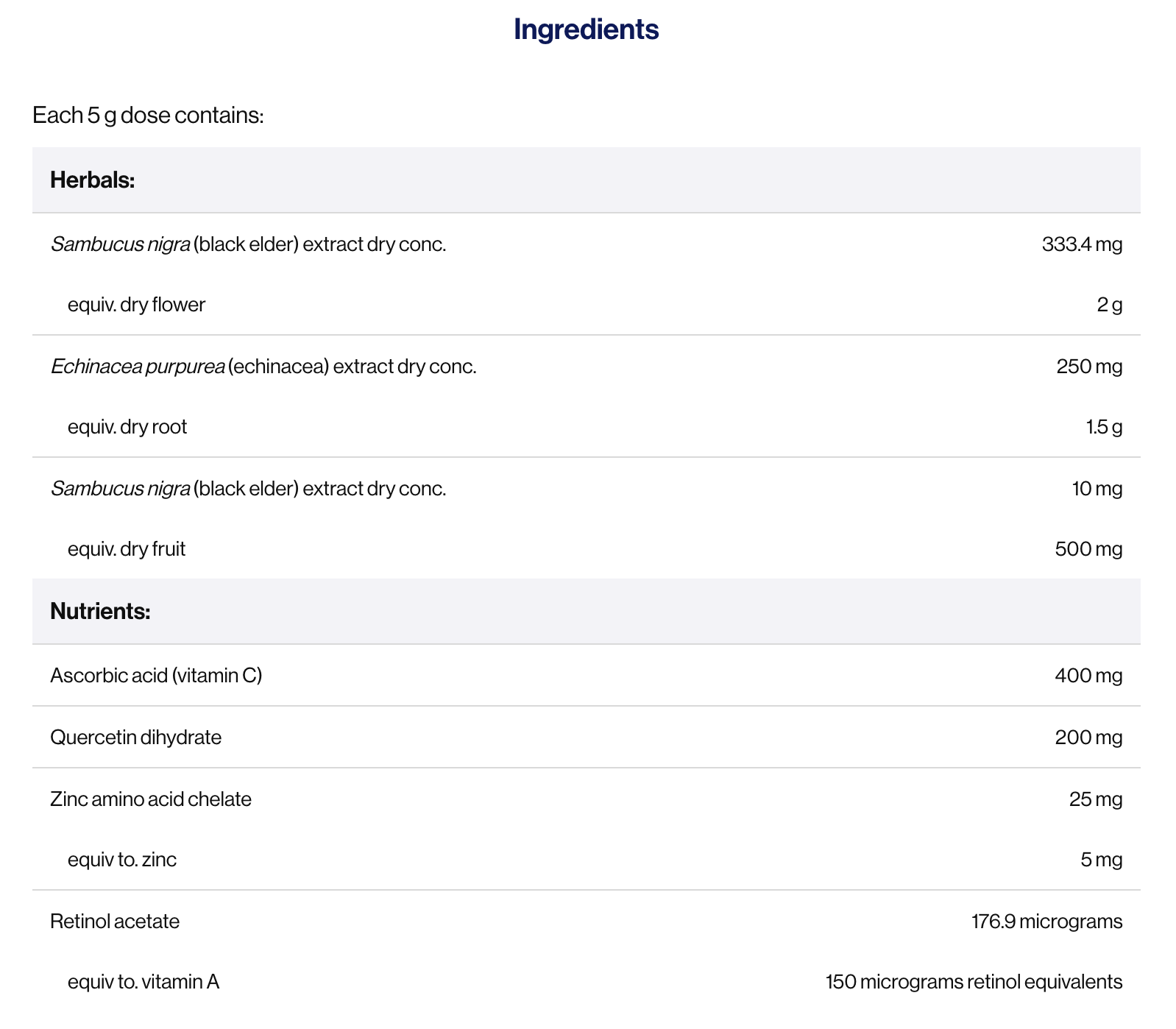The image size is (1176, 1029).
Task: Click the "equiv to. vitamin A" label
Action: tap(144, 982)
